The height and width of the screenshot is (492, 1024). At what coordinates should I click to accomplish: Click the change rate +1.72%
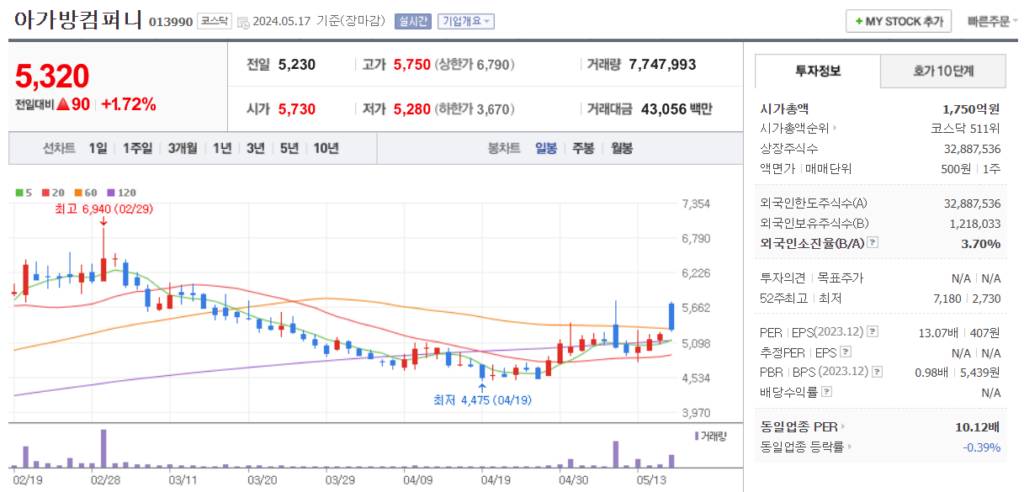click(x=129, y=104)
